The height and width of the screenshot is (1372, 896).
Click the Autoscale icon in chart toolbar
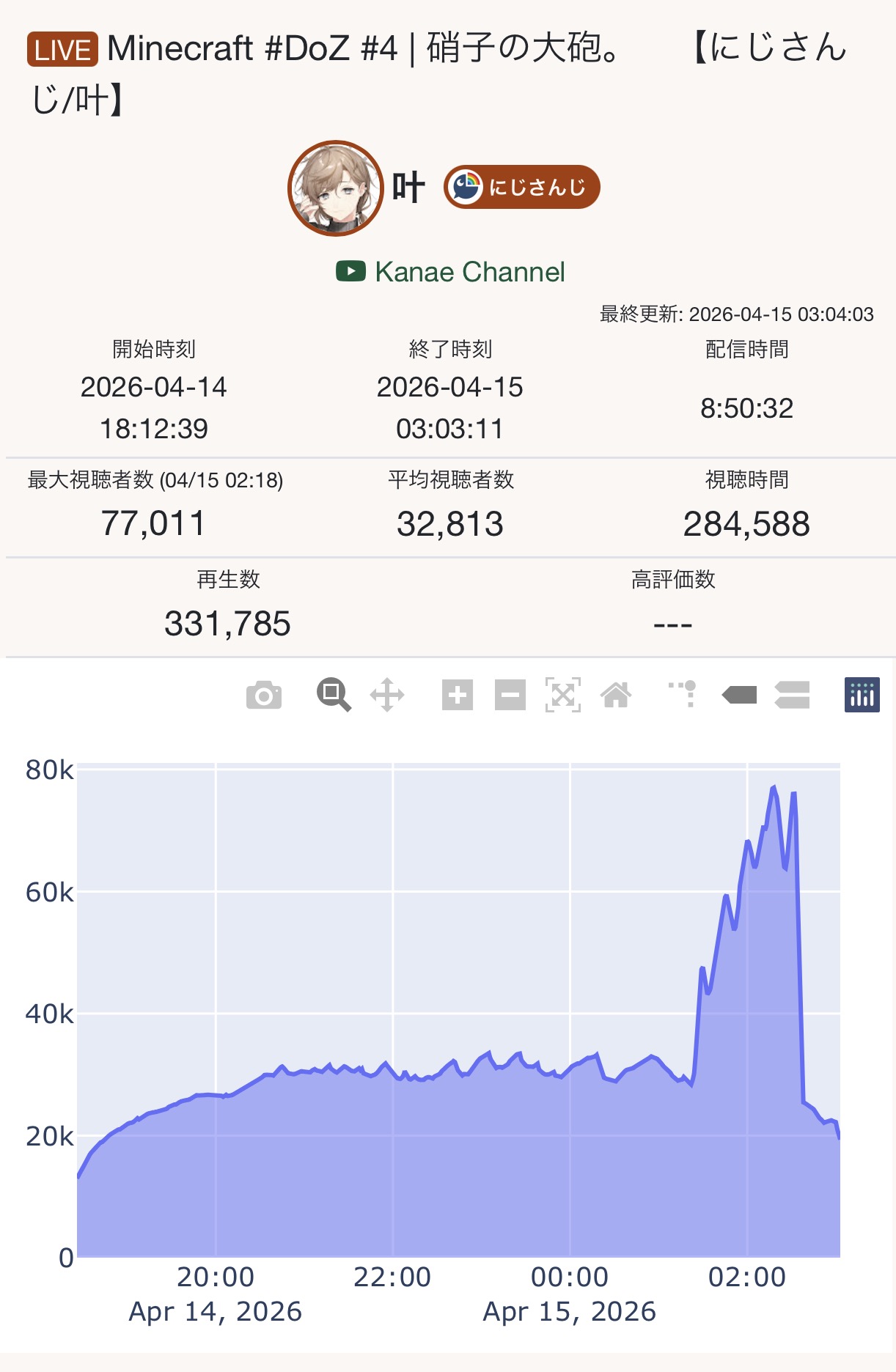(563, 695)
